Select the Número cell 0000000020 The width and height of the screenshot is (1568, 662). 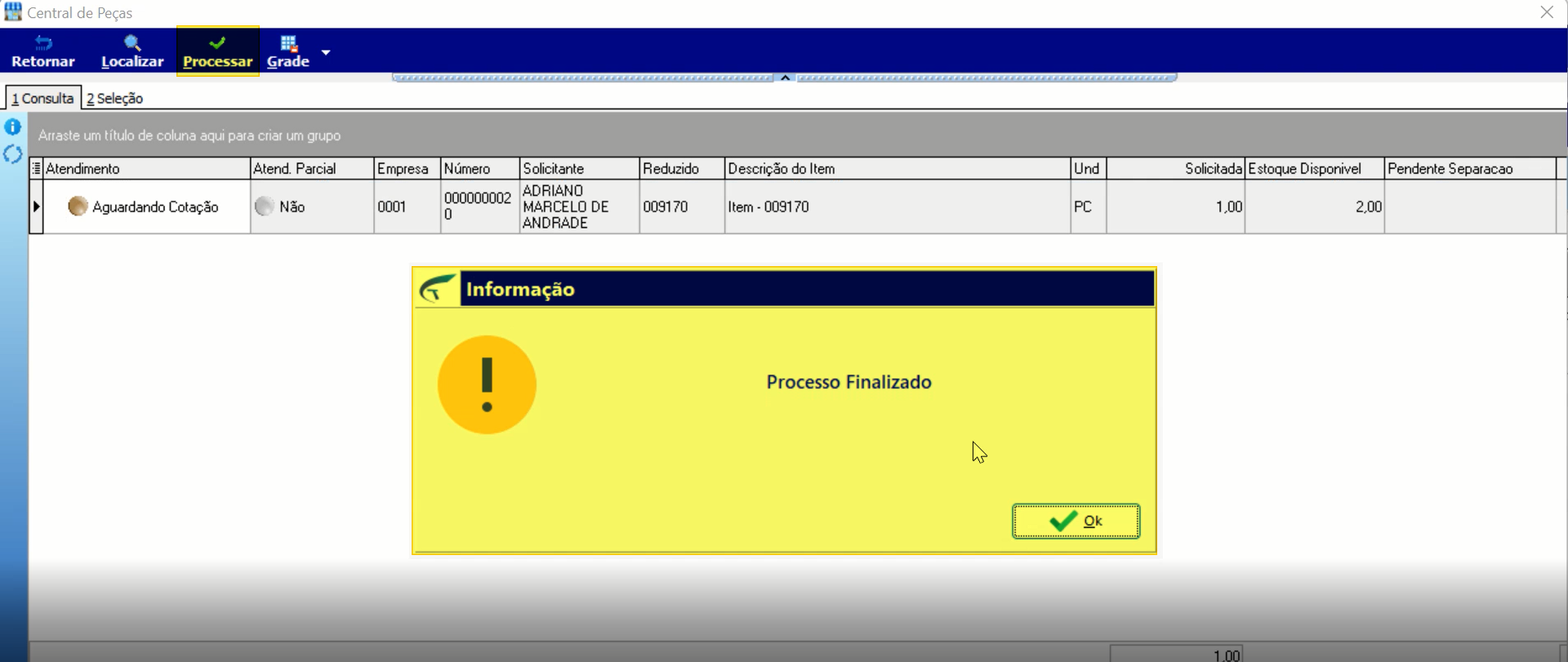(479, 207)
